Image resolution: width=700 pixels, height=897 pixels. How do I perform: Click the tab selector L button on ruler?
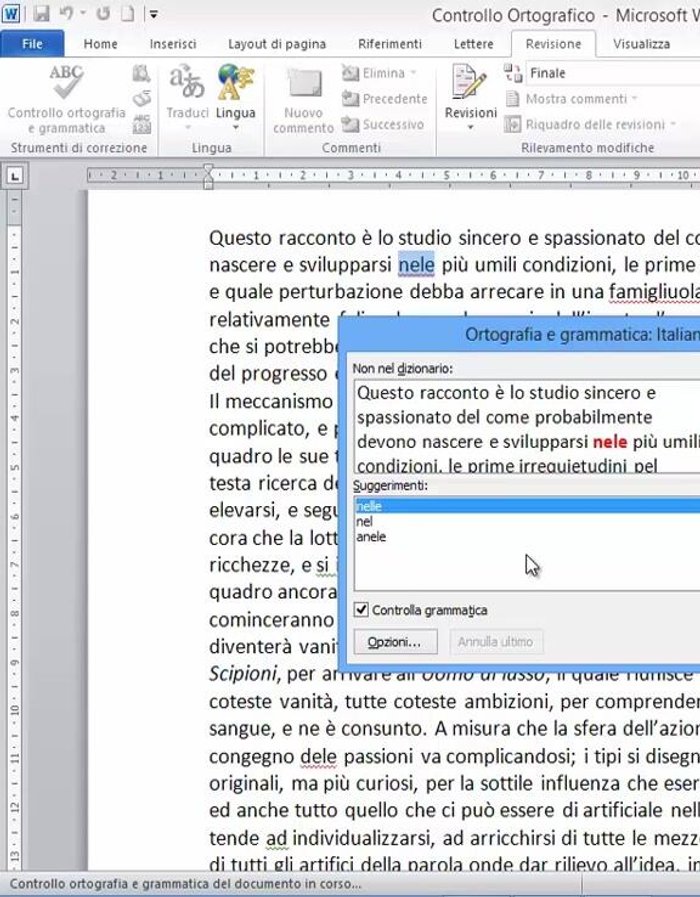[x=14, y=176]
